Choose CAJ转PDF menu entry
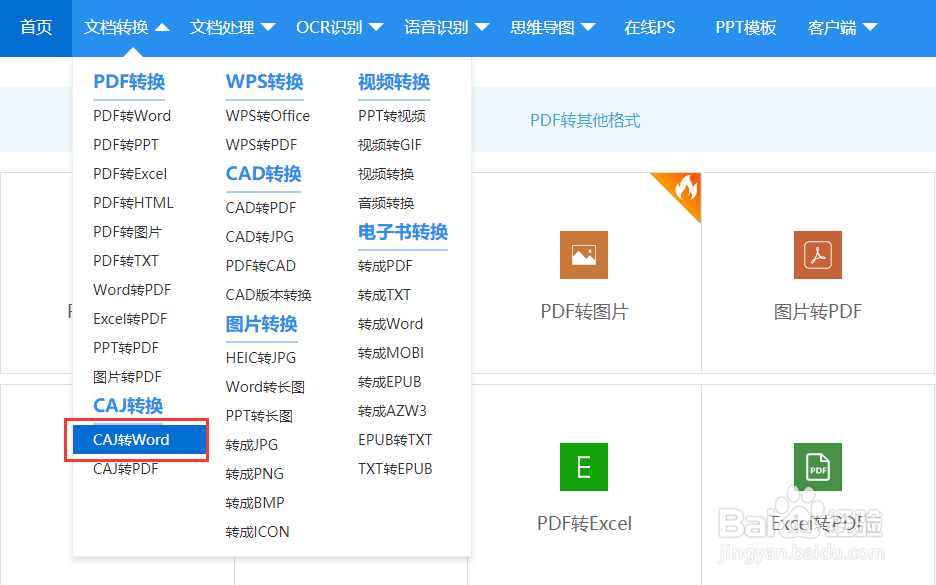The image size is (936, 585). pyautogui.click(x=125, y=469)
